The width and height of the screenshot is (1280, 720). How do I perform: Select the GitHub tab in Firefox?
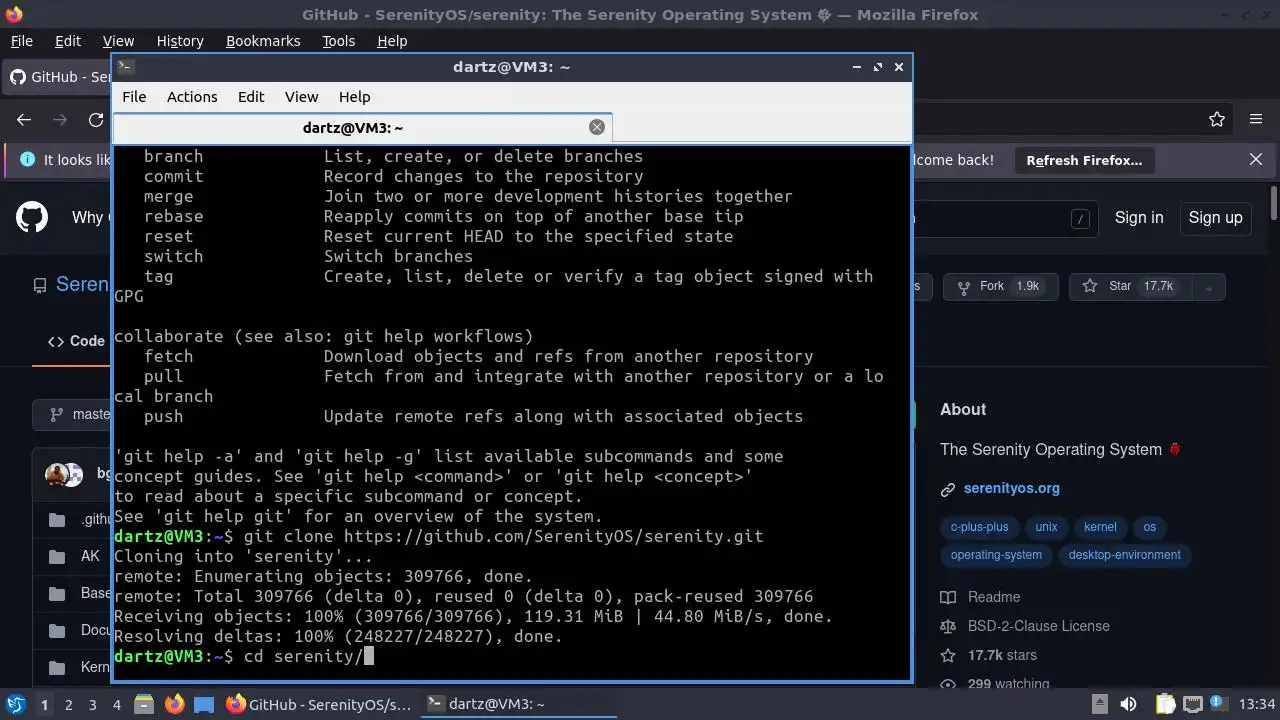58,77
